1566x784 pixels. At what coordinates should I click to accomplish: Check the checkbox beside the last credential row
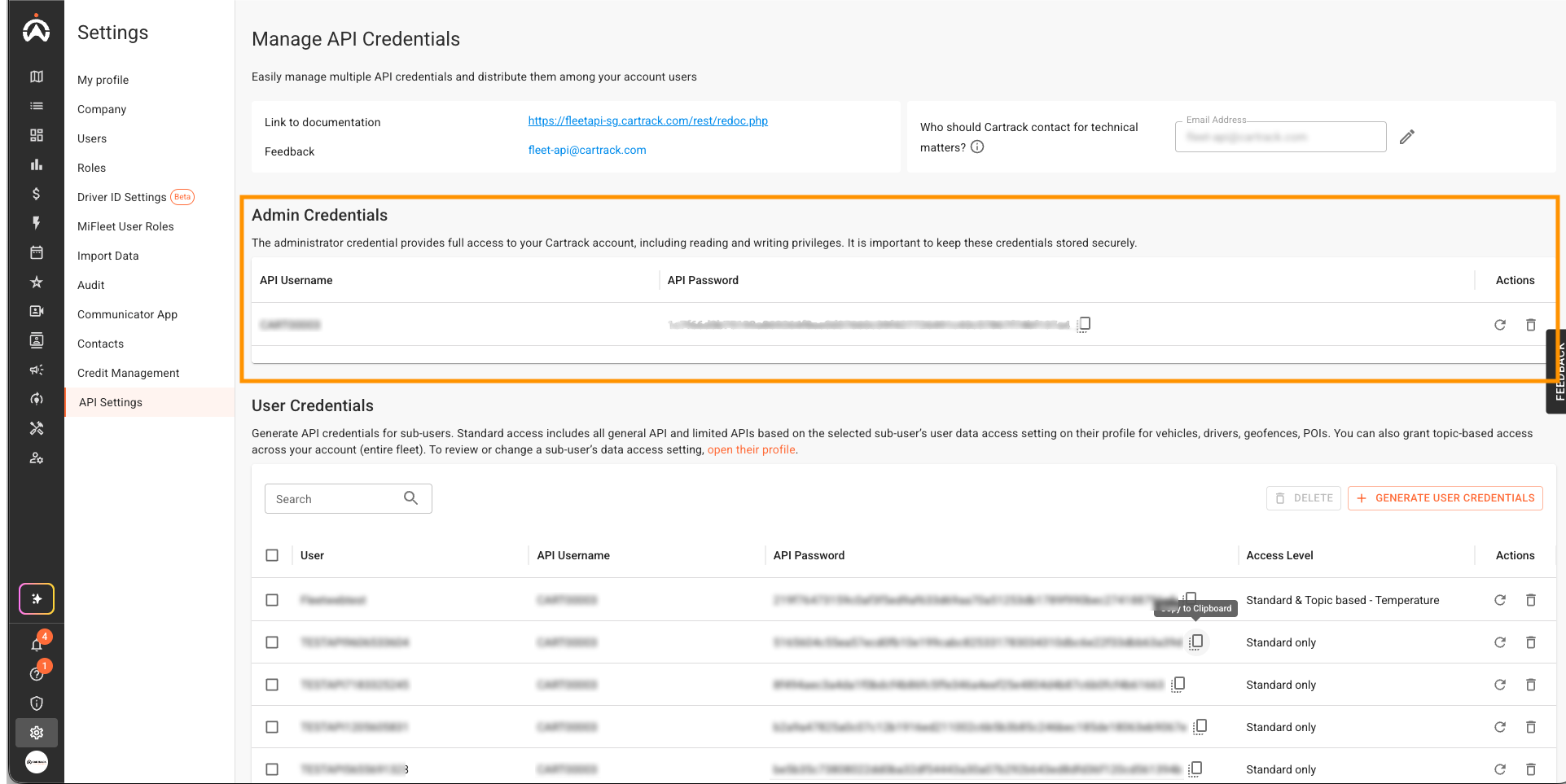(272, 769)
